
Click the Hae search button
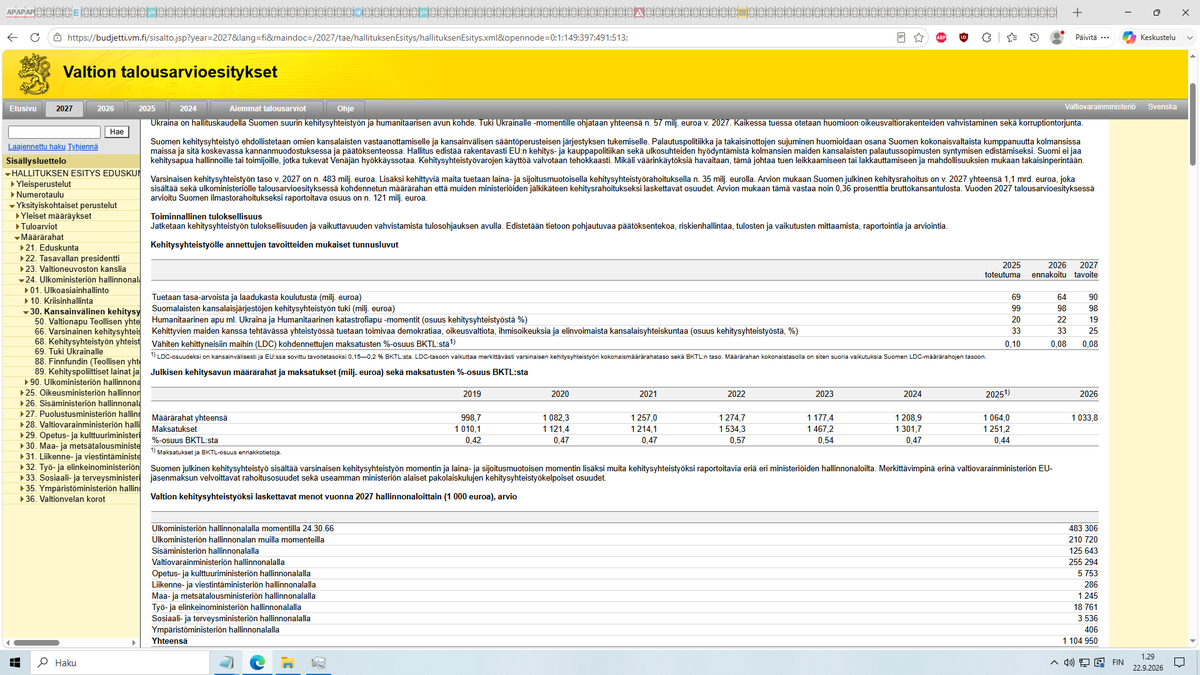click(116, 132)
